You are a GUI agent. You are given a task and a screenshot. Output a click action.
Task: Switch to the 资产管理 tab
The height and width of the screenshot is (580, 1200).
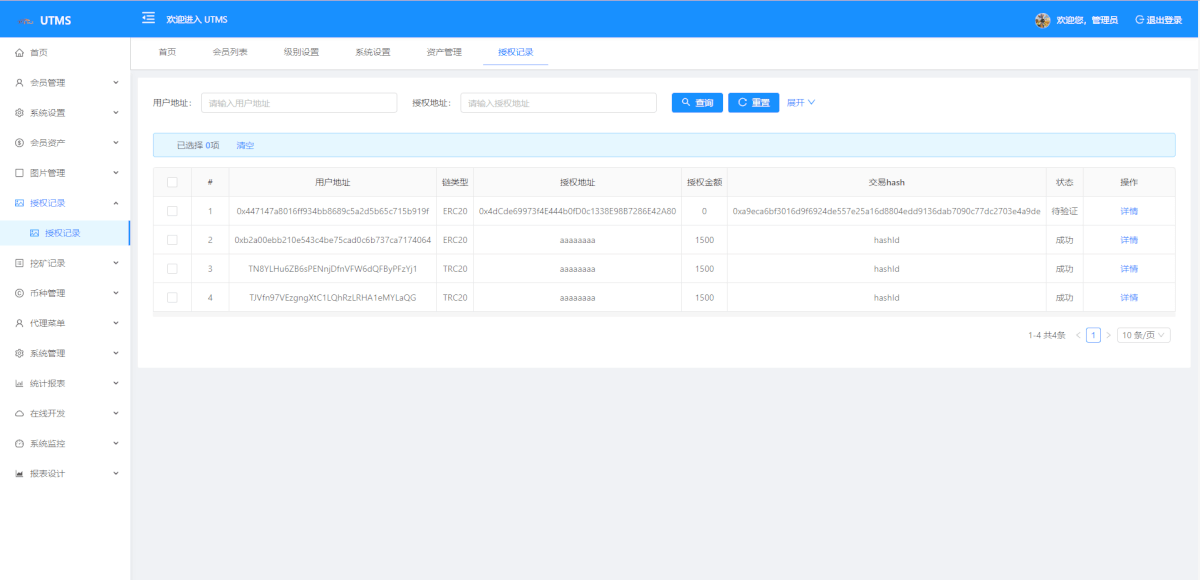tap(444, 52)
